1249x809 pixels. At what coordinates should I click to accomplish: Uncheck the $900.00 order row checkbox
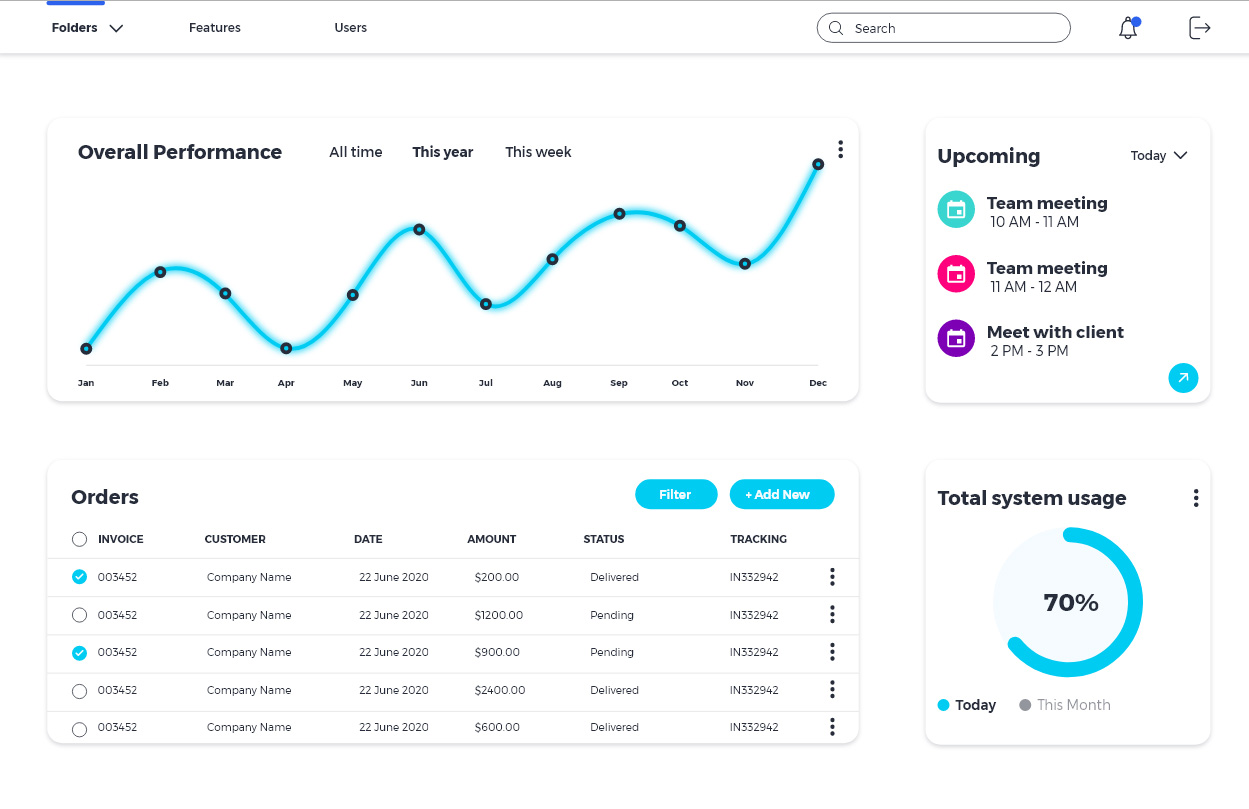(80, 653)
